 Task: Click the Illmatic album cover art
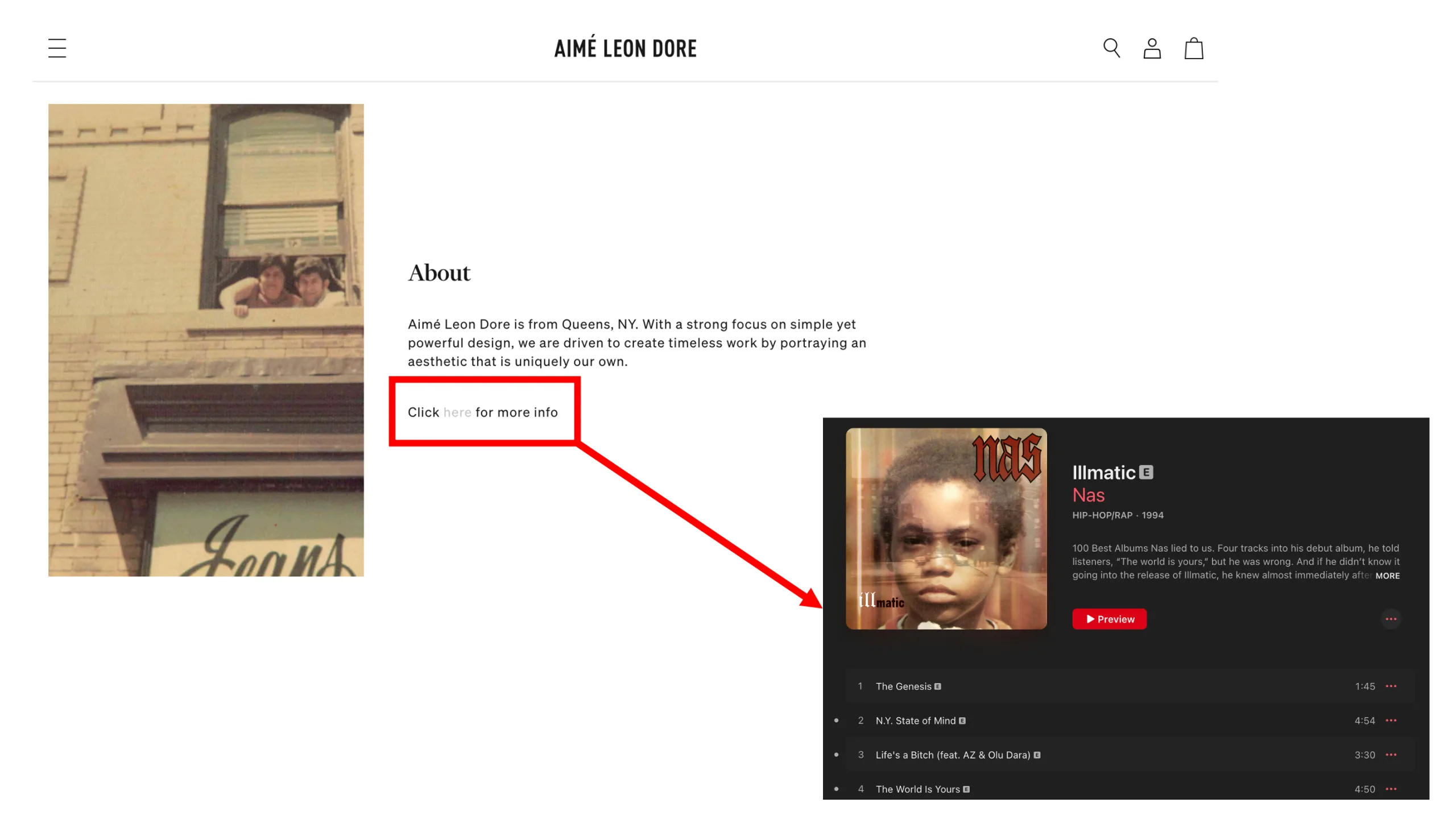pos(946,529)
